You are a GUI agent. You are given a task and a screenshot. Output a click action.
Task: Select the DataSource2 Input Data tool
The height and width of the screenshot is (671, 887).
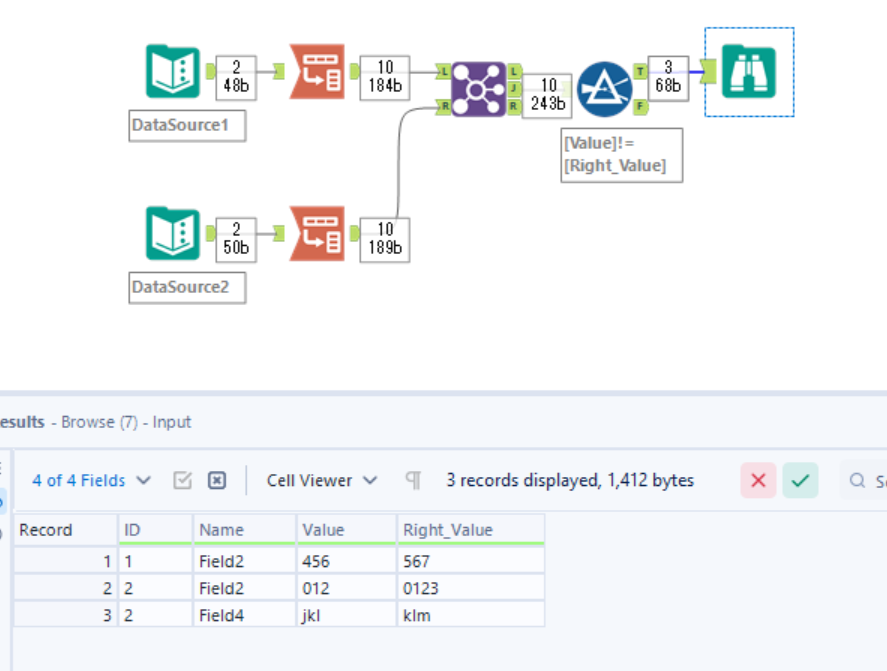(174, 232)
